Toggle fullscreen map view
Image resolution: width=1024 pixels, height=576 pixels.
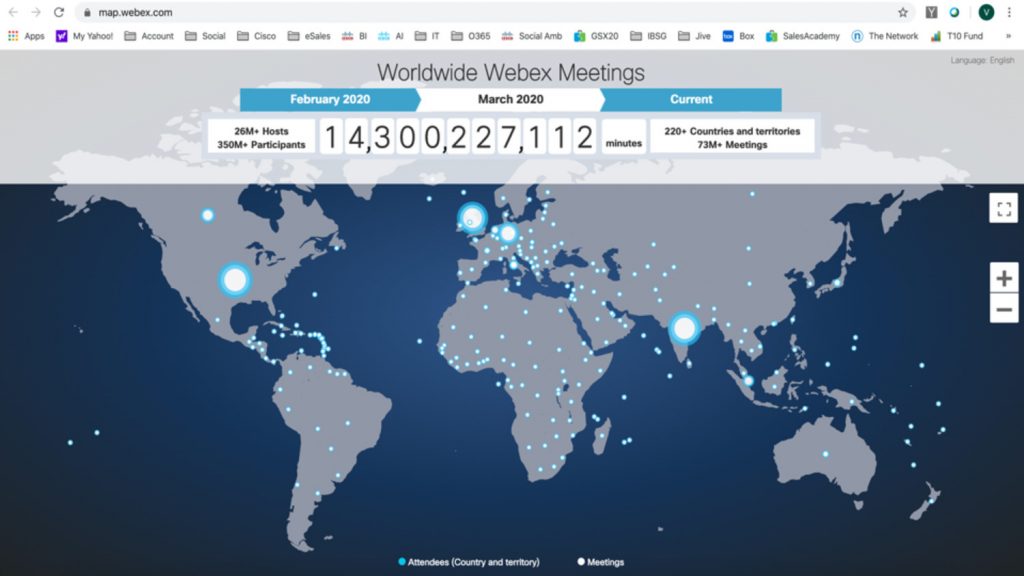[x=1004, y=209]
